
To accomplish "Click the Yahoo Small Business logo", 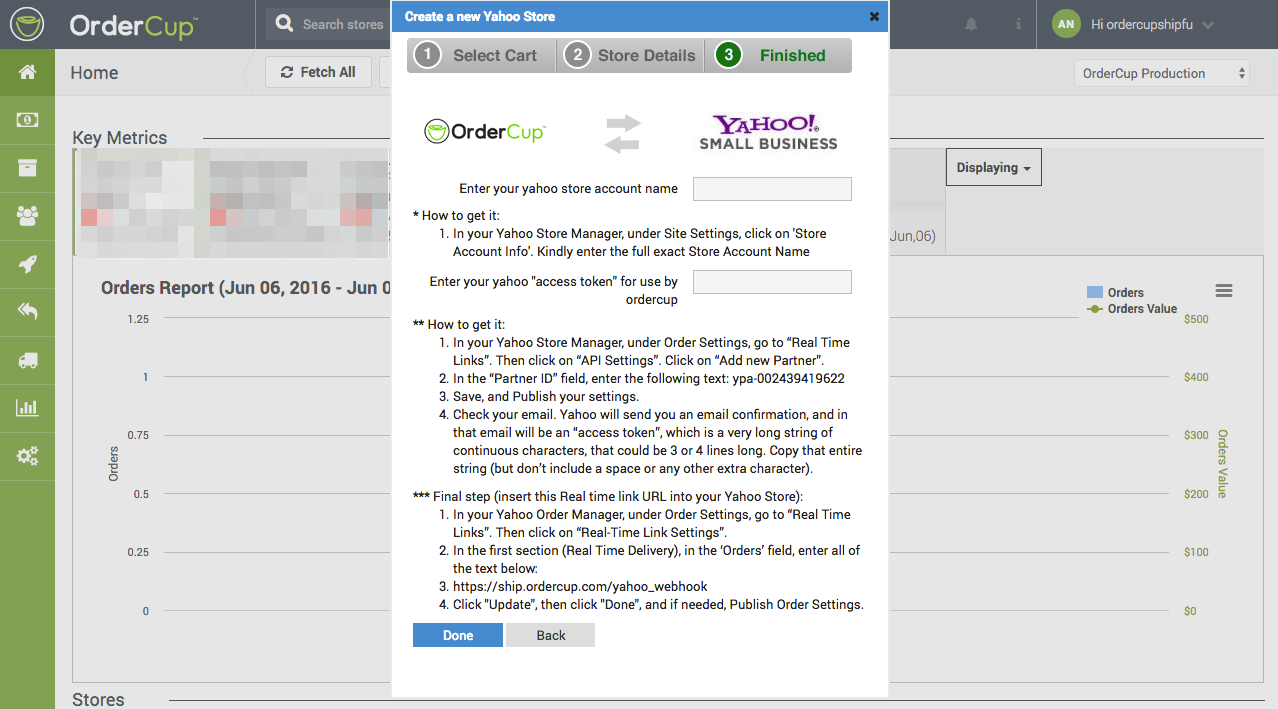I will (768, 132).
